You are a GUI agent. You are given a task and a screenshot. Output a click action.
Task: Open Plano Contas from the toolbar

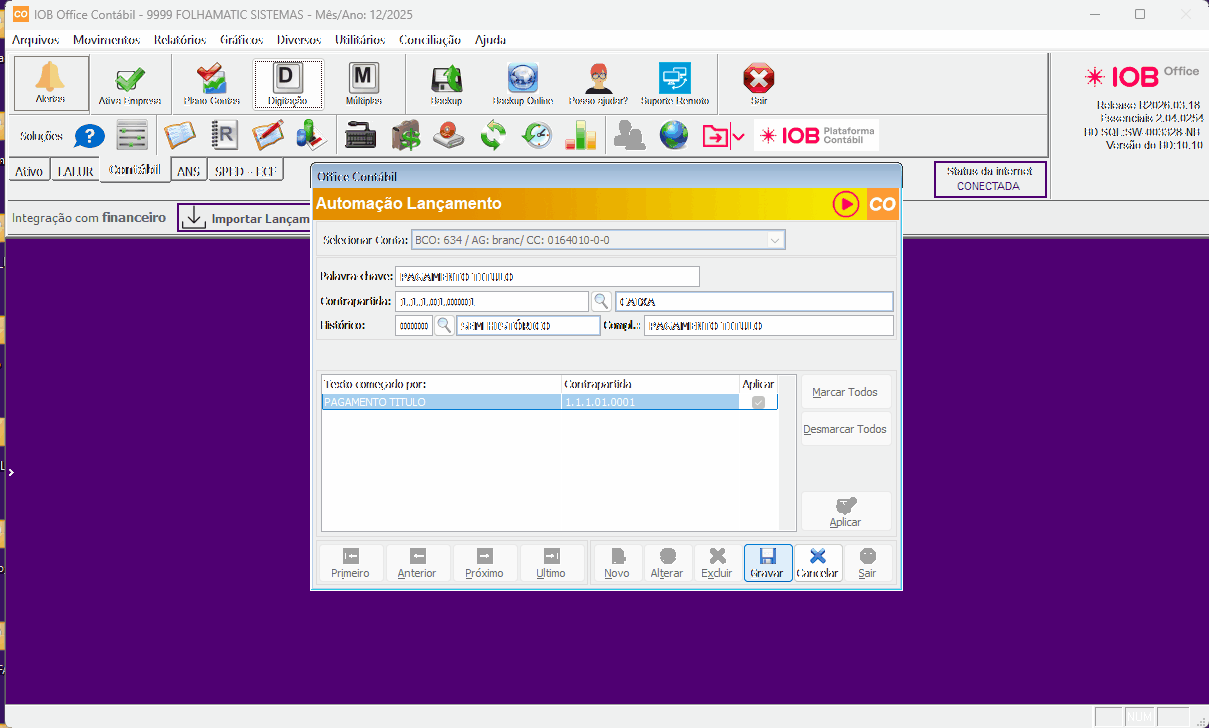[211, 82]
